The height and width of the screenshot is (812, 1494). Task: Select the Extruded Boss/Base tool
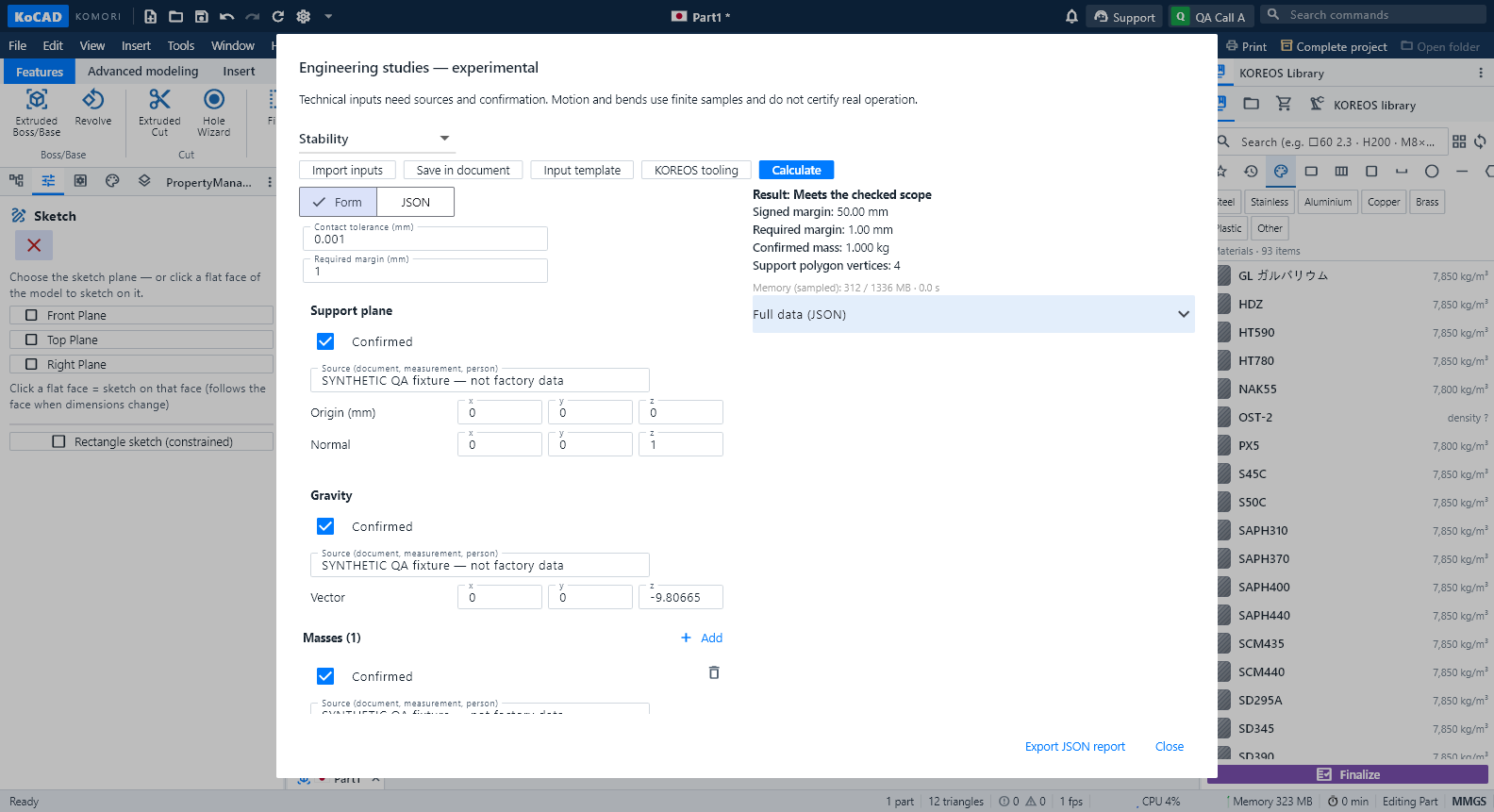pos(37,112)
